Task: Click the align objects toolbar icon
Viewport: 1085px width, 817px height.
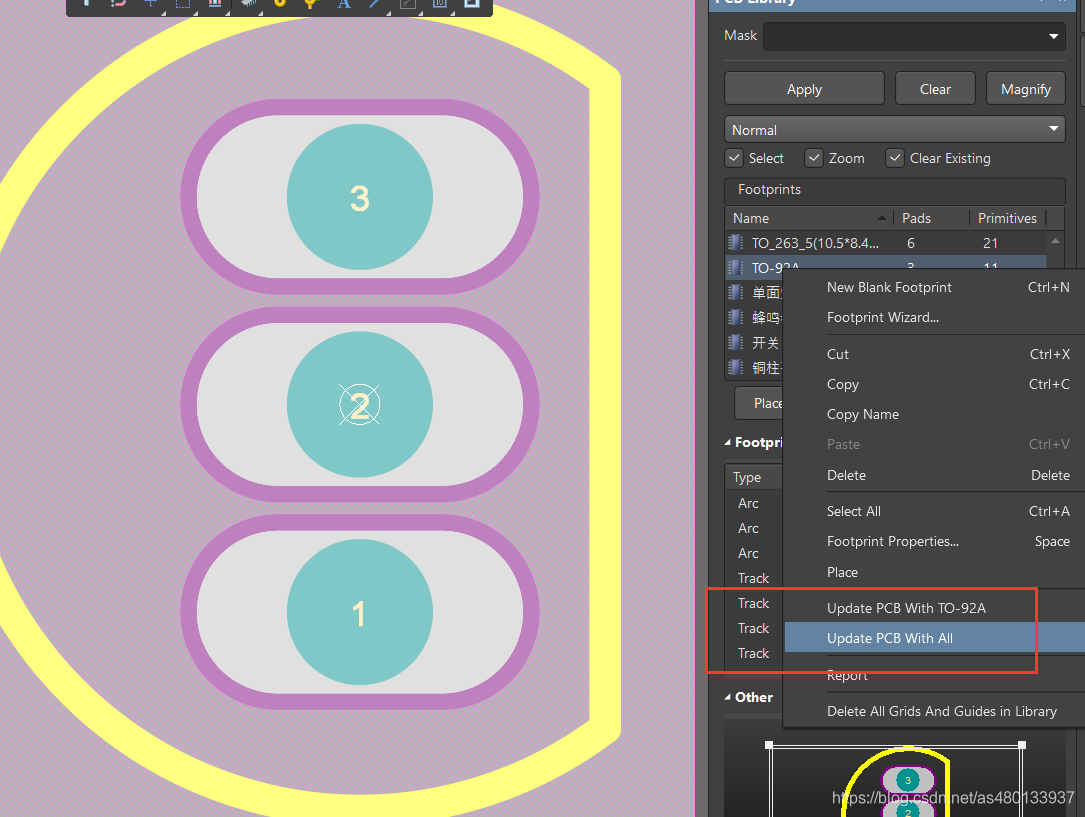Action: pos(215,4)
